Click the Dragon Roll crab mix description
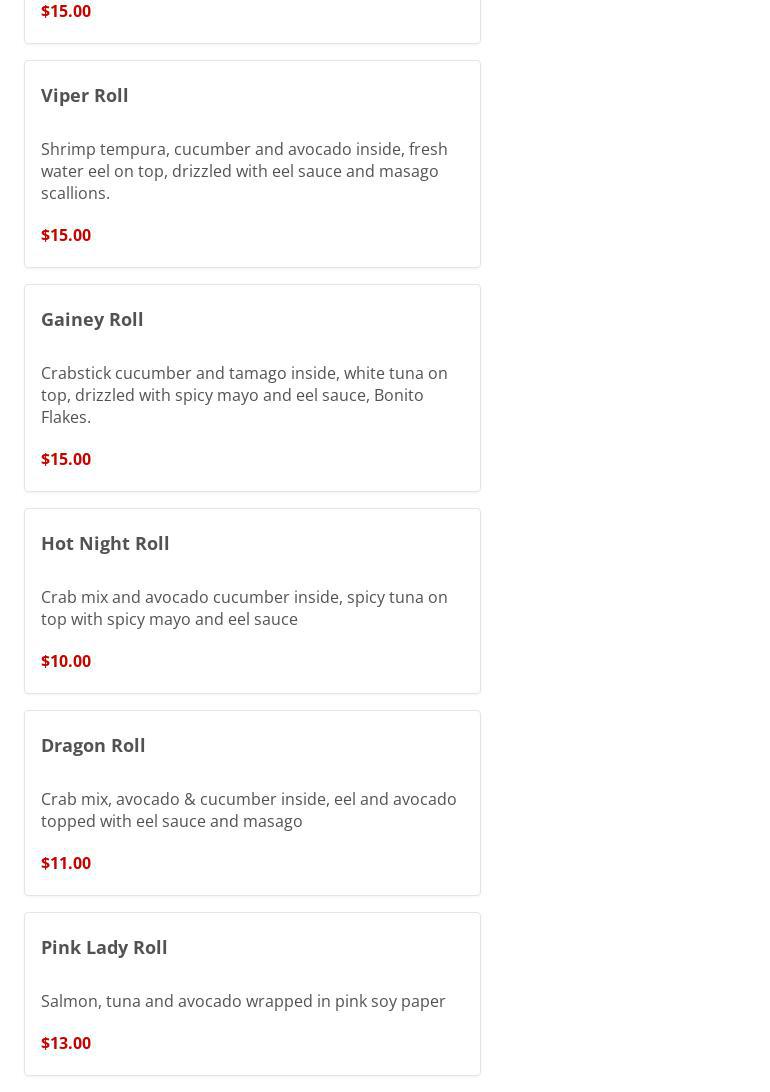 248,810
